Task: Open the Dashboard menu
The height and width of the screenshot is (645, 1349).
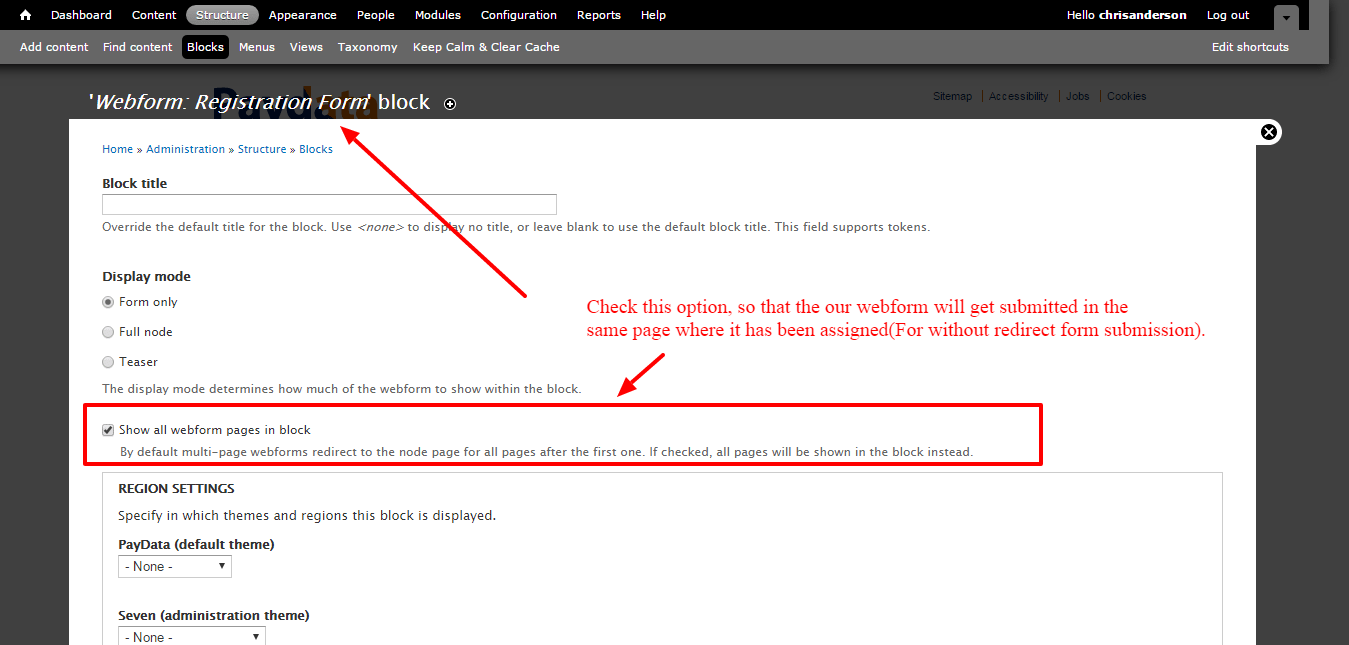Action: coord(81,15)
